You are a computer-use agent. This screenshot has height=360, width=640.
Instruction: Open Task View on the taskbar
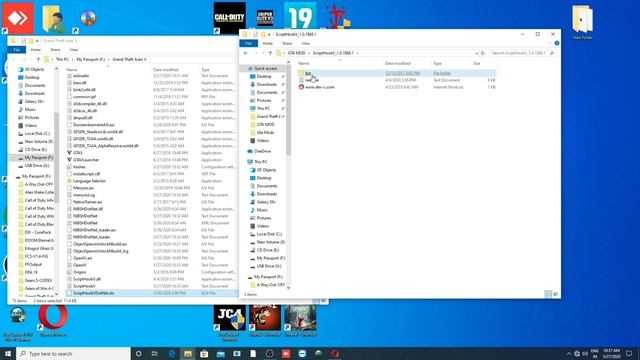click(x=155, y=353)
